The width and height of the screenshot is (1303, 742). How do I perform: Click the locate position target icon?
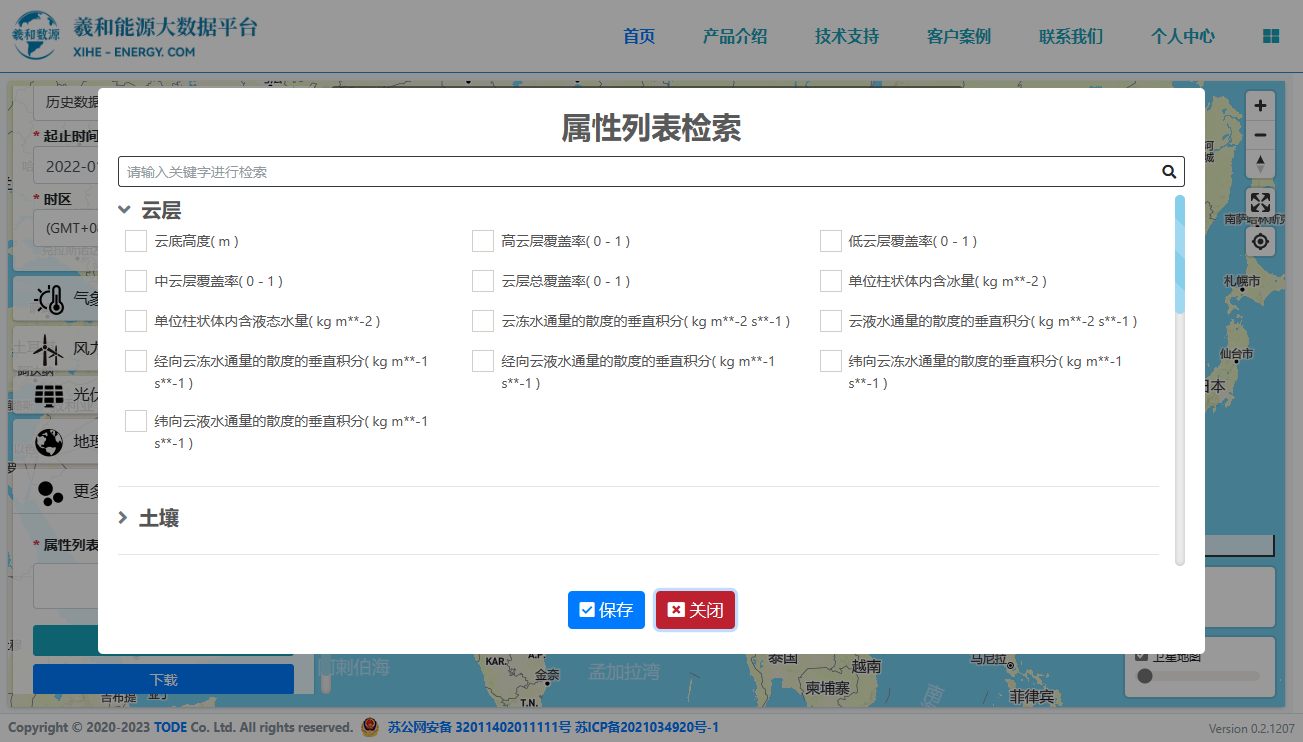1260,241
